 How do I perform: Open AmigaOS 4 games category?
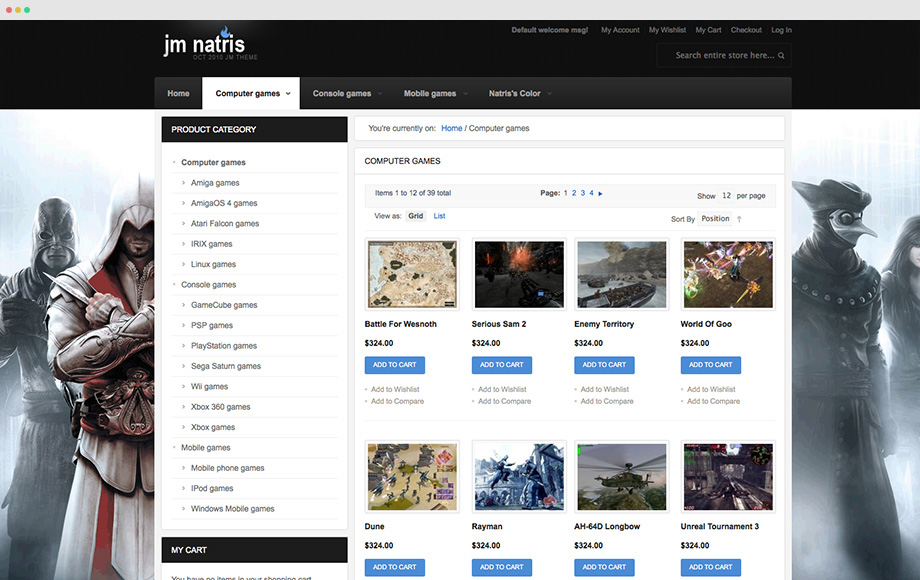click(x=224, y=203)
